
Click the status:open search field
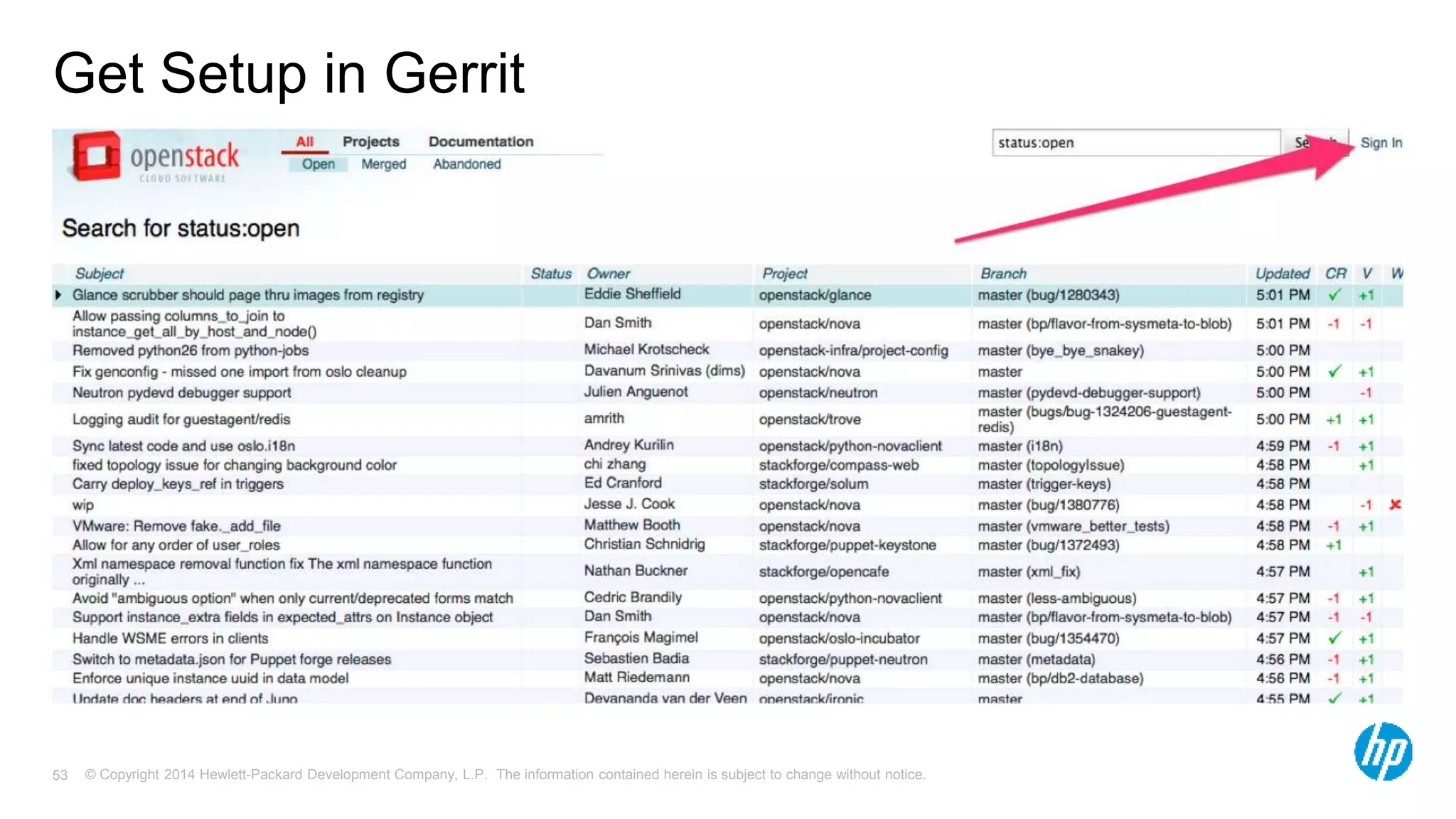click(1135, 143)
